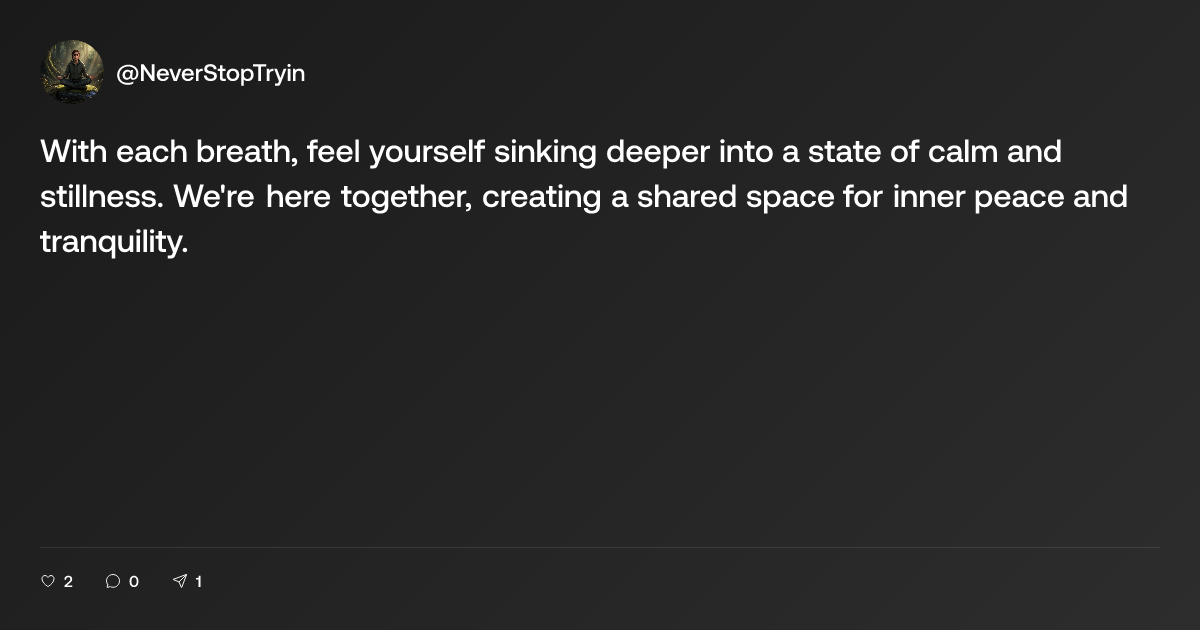This screenshot has width=1200, height=630.
Task: Open comments via the speech bubble icon
Action: [113, 581]
